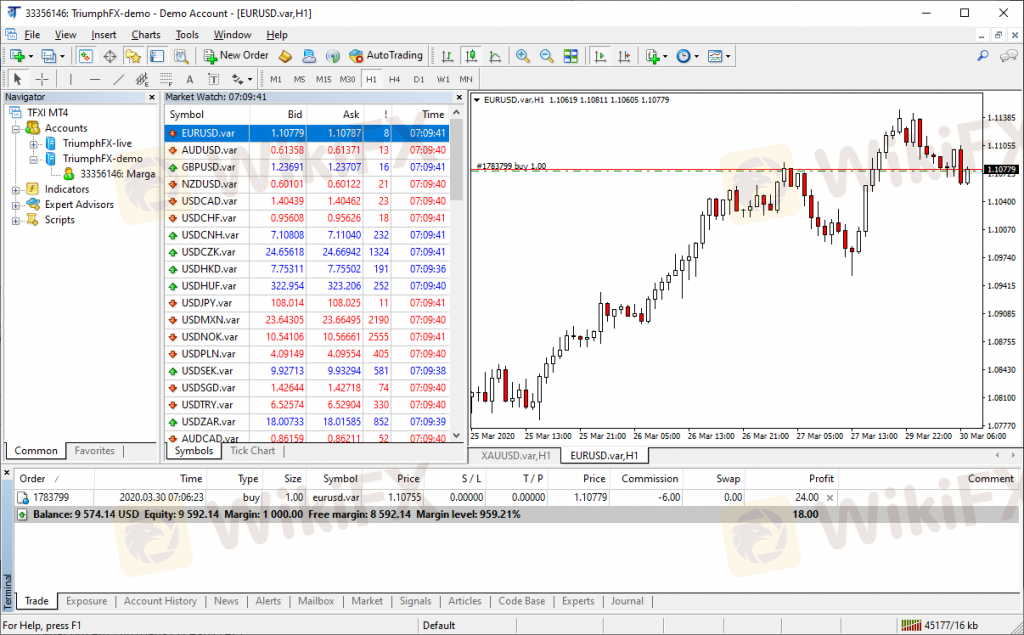Close order 1783799 with the x button
The width and height of the screenshot is (1024, 635).
click(x=829, y=497)
